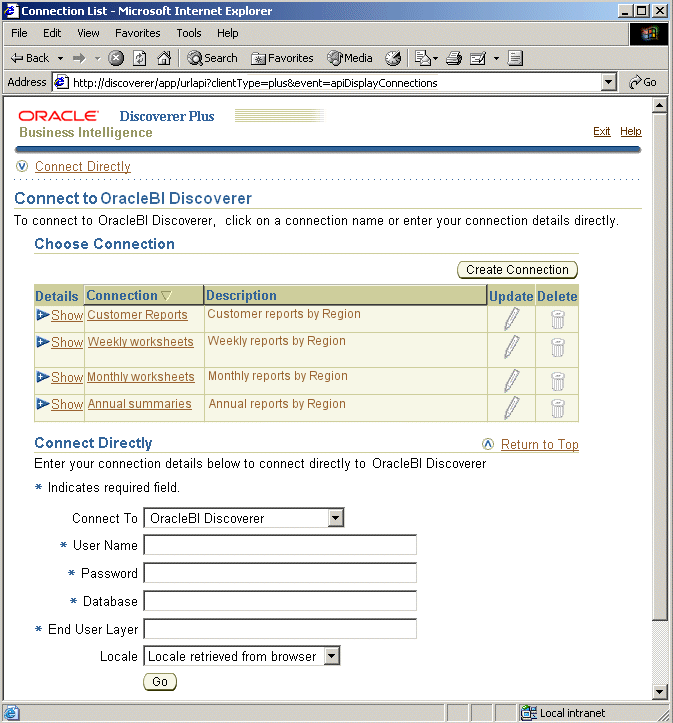The height and width of the screenshot is (723, 673).
Task: Click the End User Layer input field
Action: [280, 628]
